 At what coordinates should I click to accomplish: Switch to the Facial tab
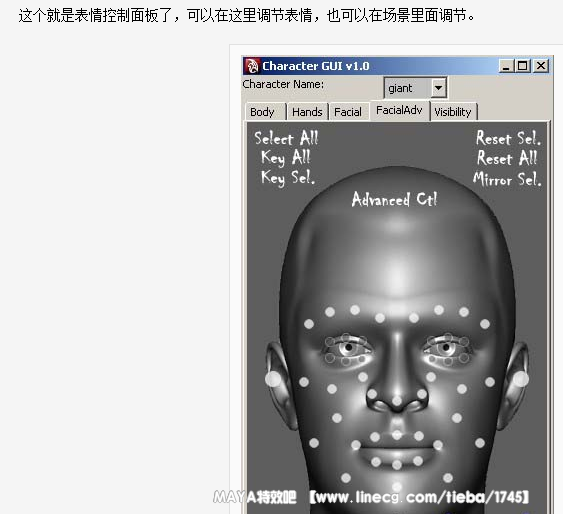[349, 112]
